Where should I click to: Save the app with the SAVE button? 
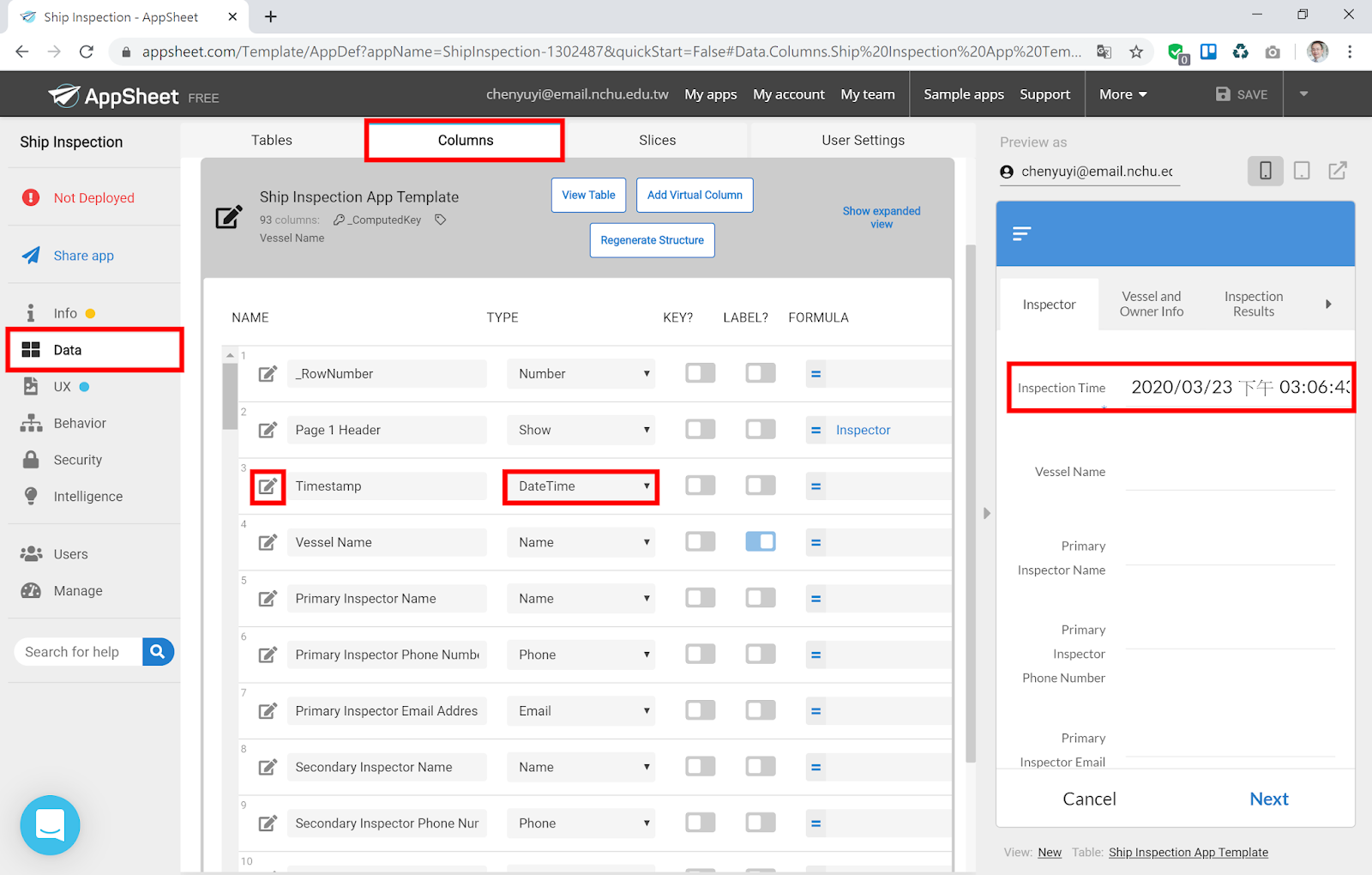click(1242, 94)
